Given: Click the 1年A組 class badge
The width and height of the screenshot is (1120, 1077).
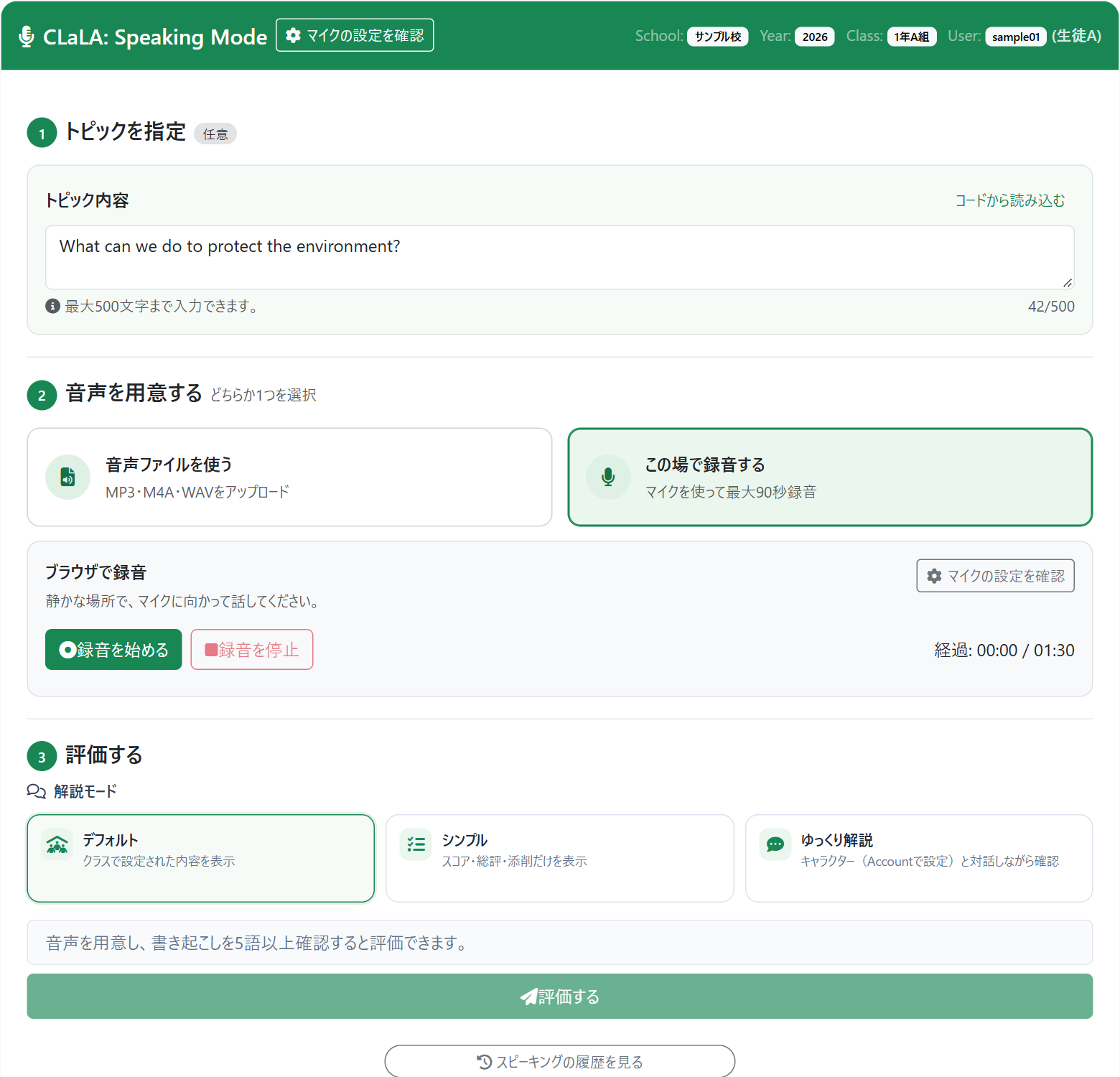Looking at the screenshot, I should 912,37.
